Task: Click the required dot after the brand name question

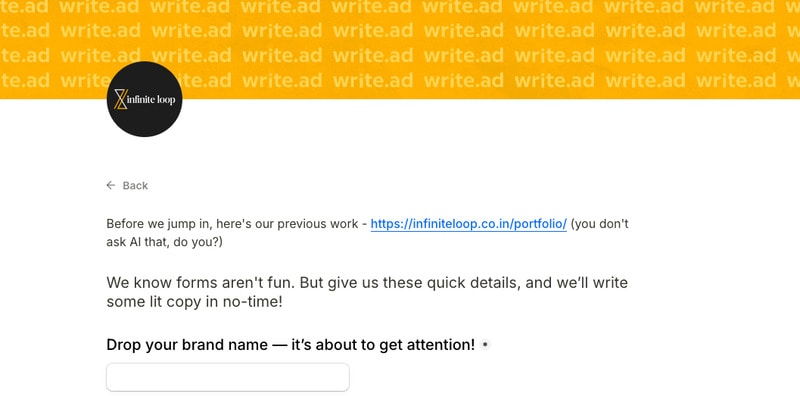Action: tap(485, 345)
